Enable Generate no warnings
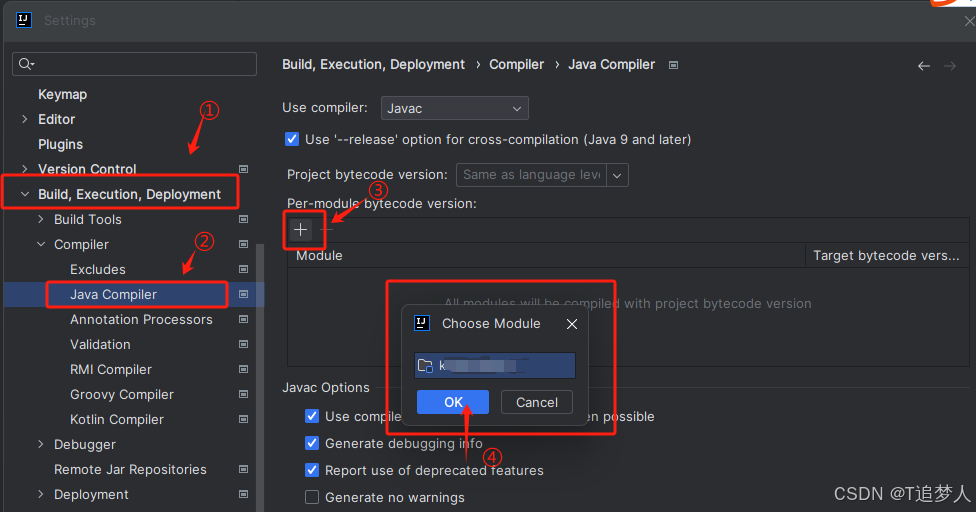The width and height of the screenshot is (976, 512). point(312,497)
